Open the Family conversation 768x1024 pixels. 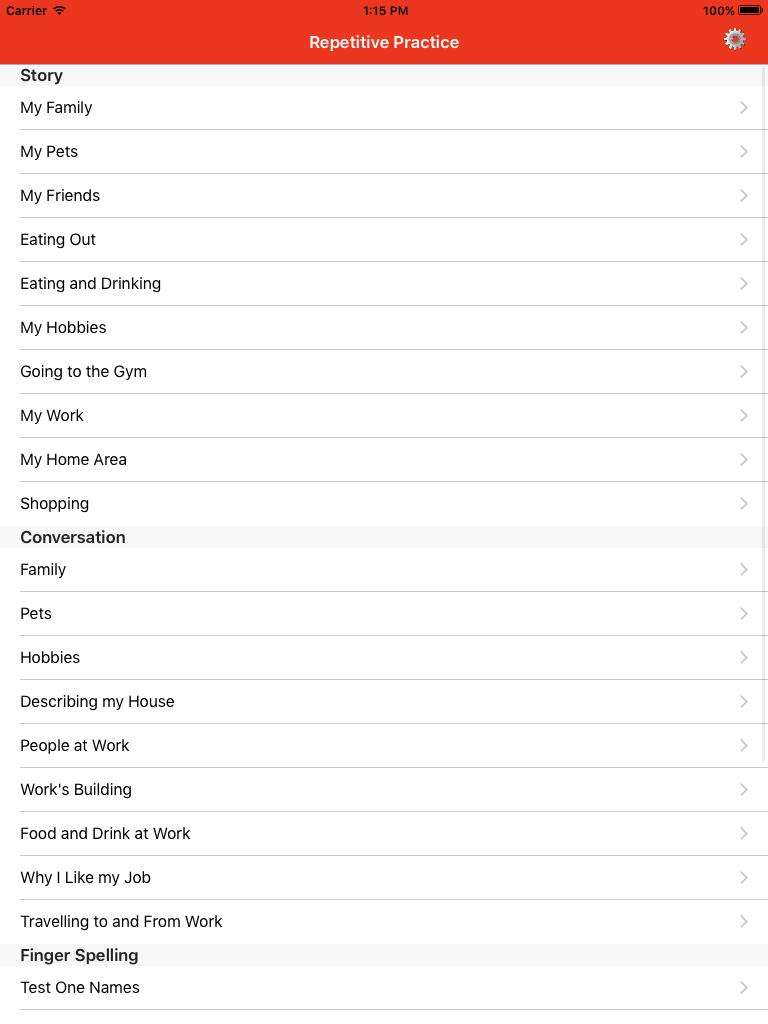(384, 569)
